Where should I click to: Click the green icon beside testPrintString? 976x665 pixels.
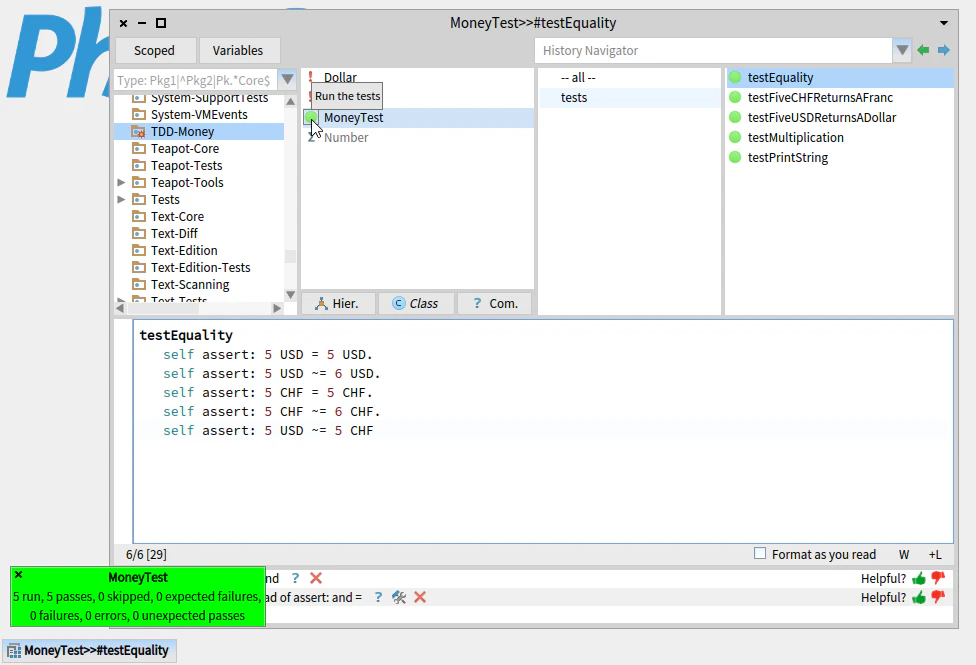pyautogui.click(x=735, y=157)
